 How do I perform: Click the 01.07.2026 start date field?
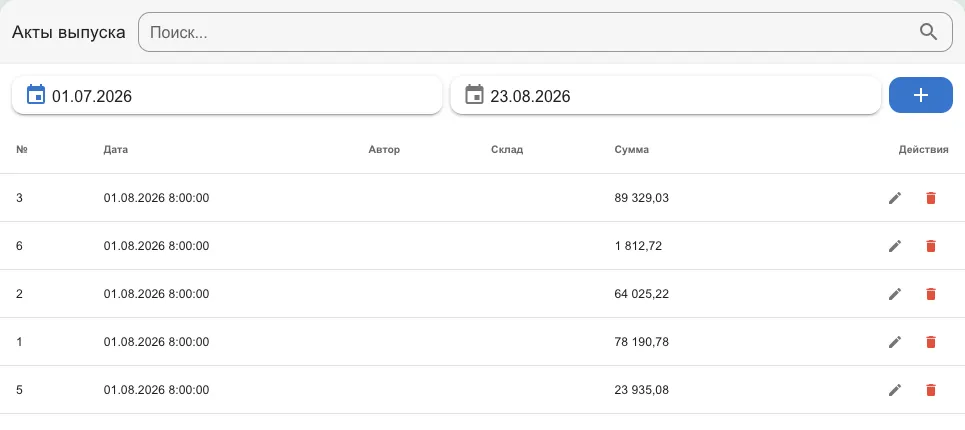[x=227, y=95]
